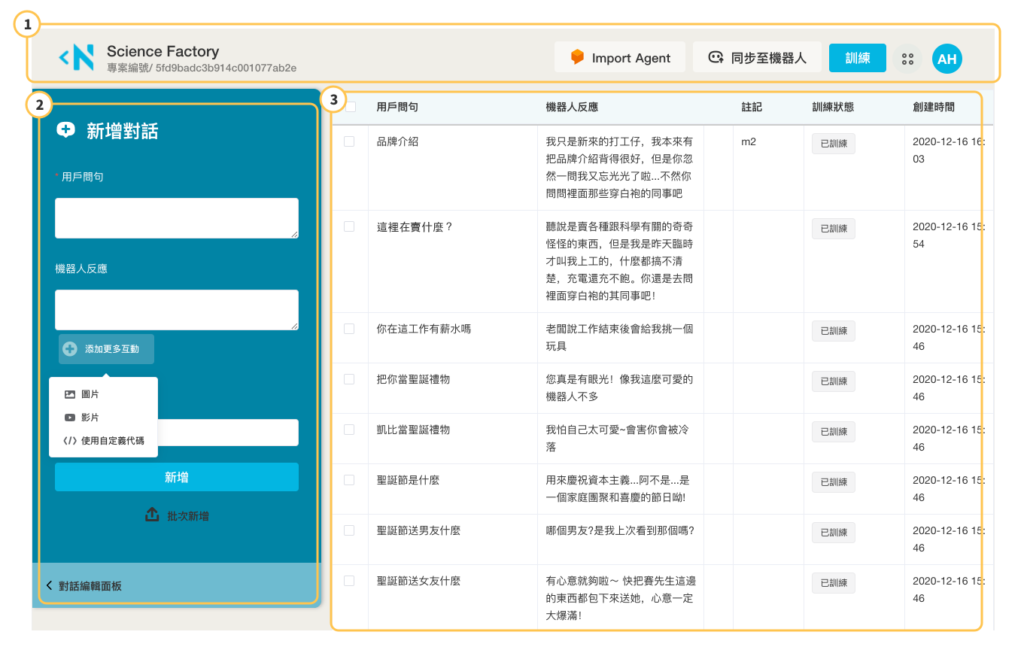
Task: Click the input field above the 新增 button
Action: (228, 432)
